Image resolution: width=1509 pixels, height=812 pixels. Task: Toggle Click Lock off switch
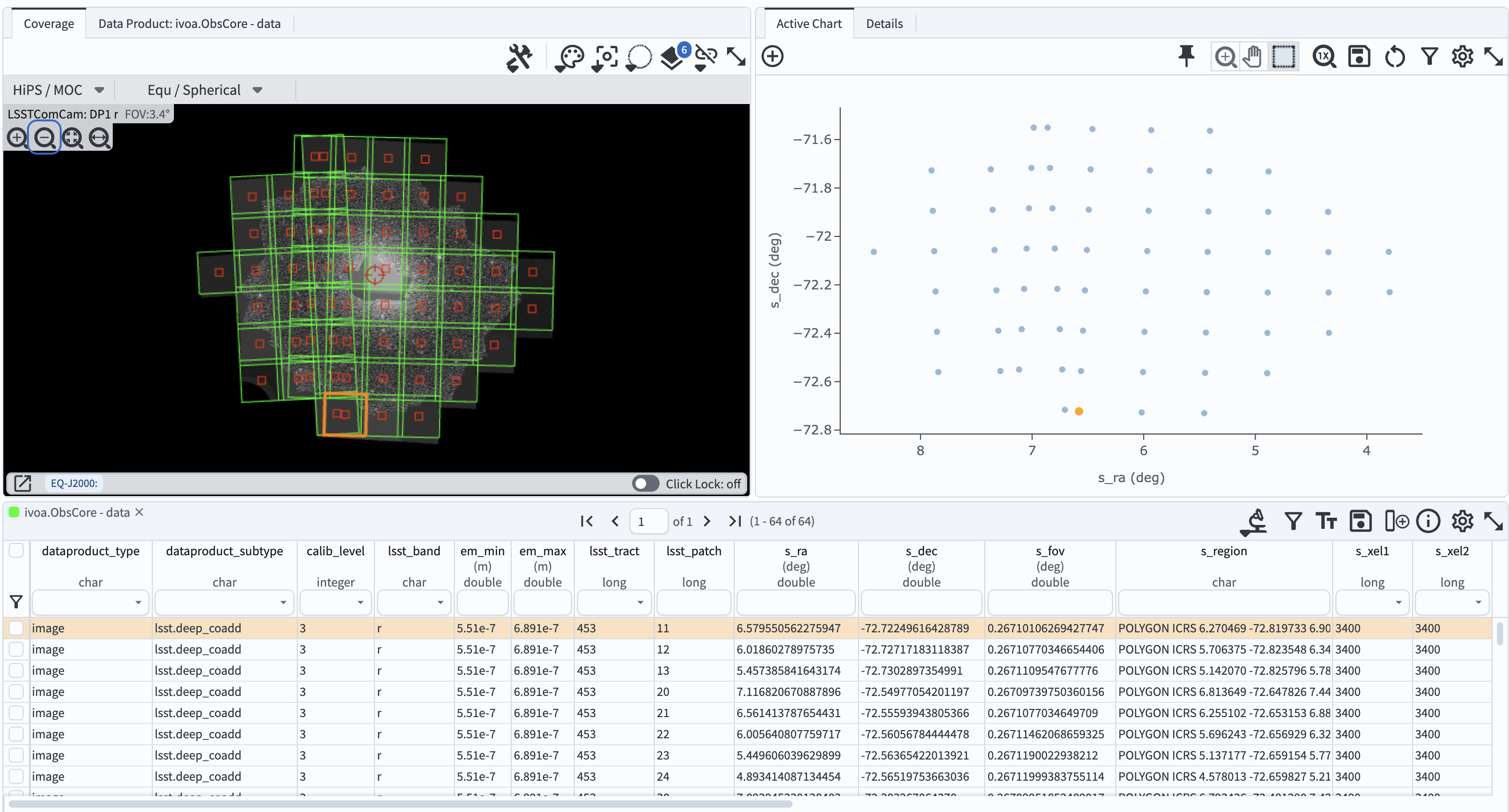click(645, 483)
